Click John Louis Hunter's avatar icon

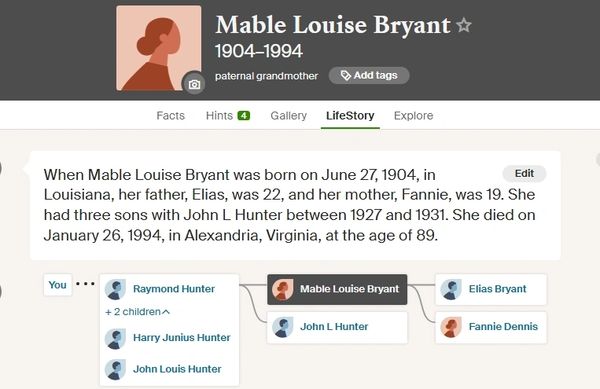coord(115,369)
